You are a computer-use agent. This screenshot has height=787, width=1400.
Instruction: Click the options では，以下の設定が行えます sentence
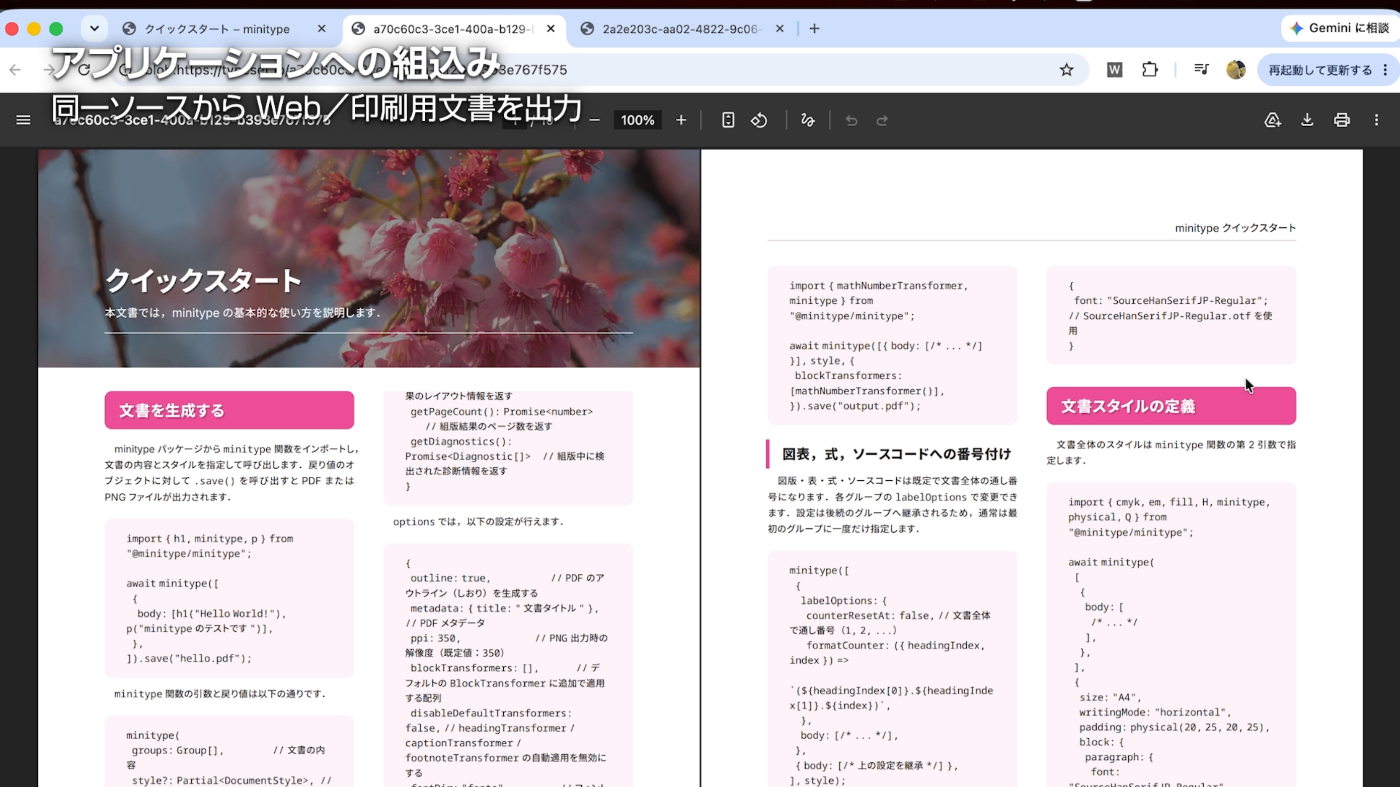coord(478,521)
